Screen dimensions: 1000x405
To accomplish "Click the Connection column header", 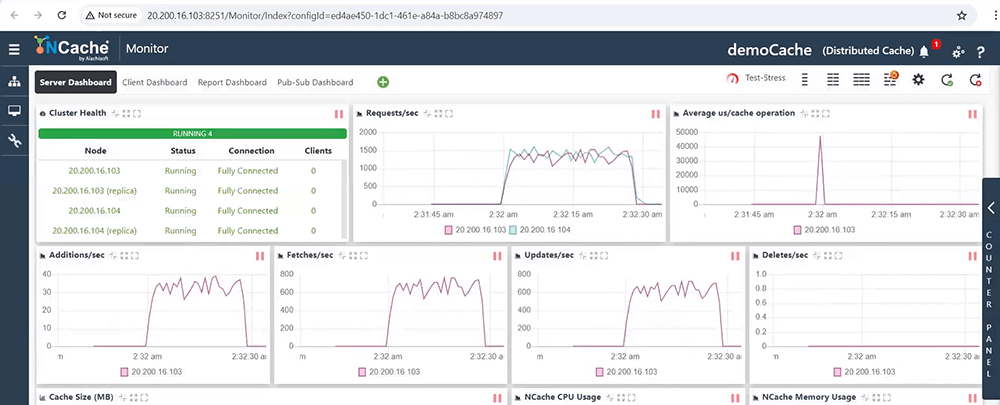I will coord(251,151).
